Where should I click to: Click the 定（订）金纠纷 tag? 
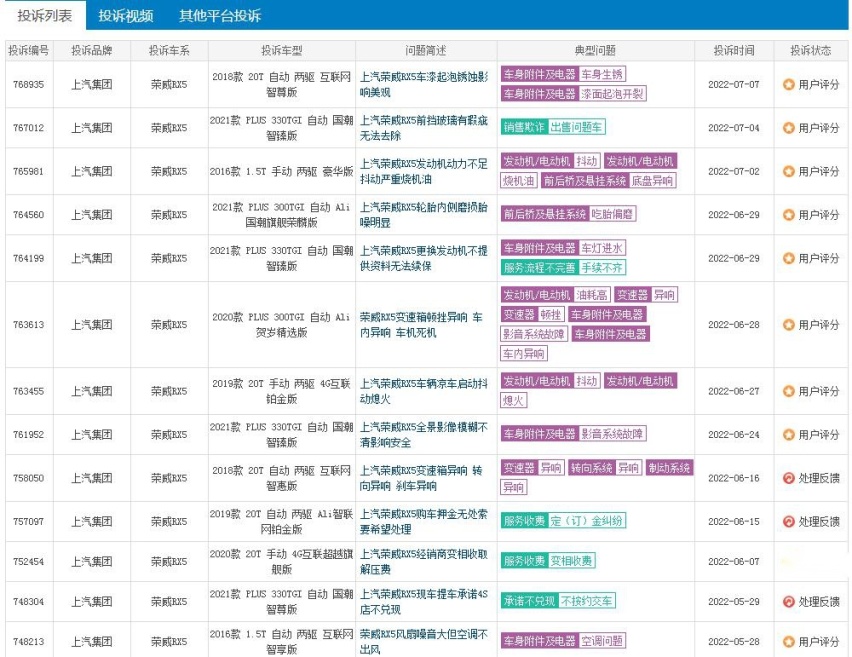pos(586,521)
